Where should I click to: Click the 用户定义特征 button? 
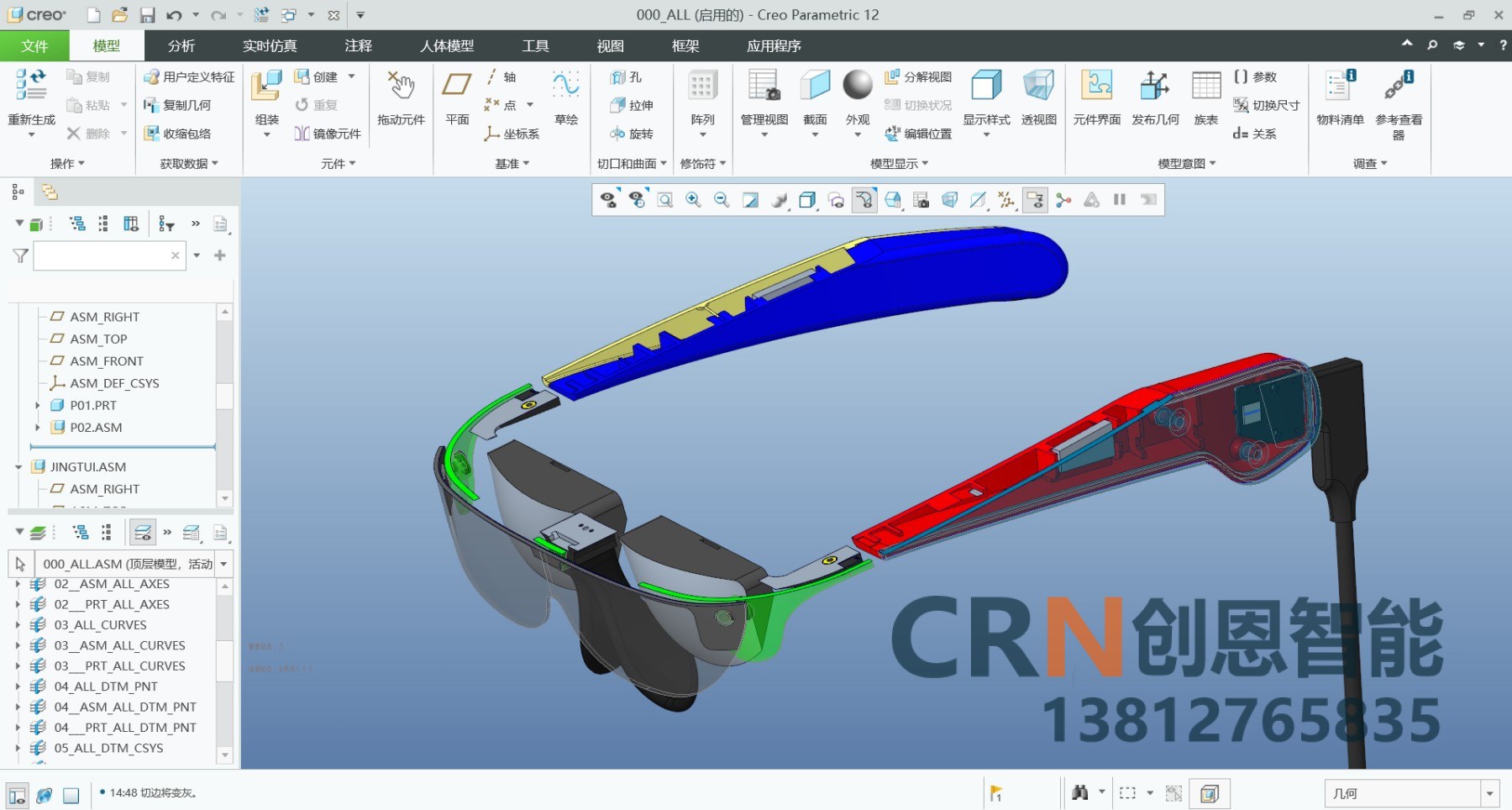pos(189,77)
